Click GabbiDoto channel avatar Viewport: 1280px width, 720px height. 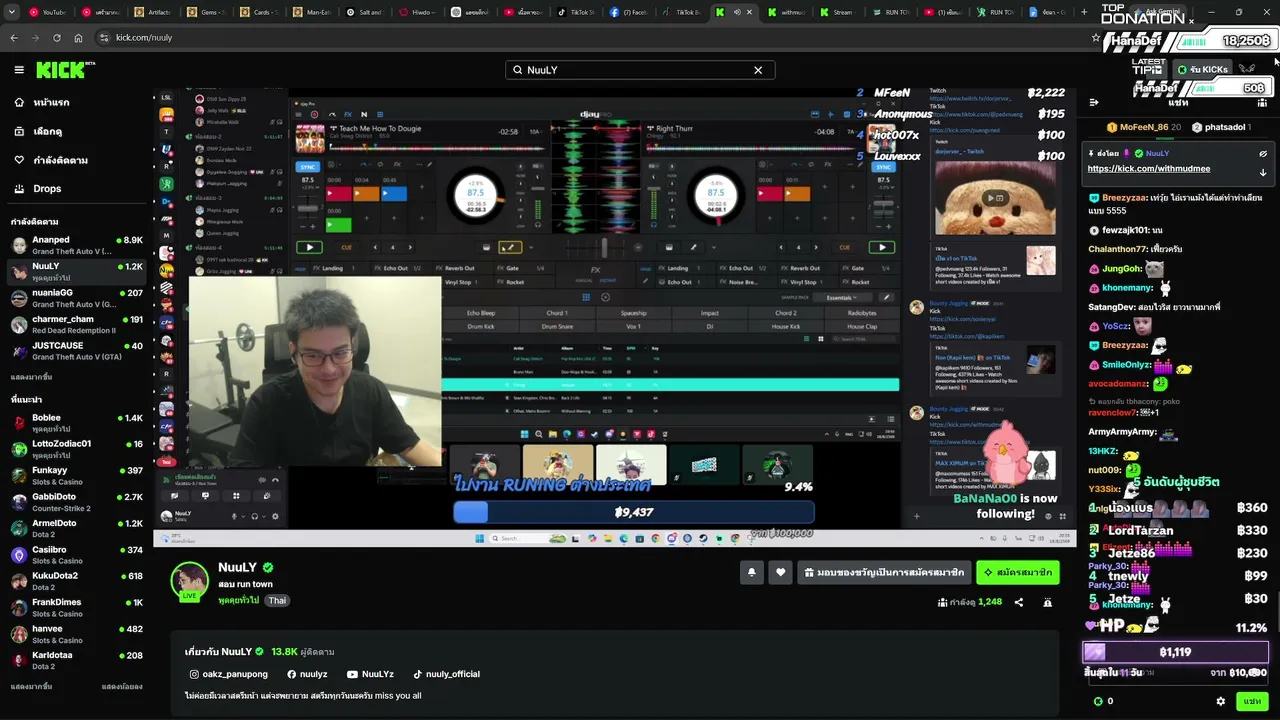pyautogui.click(x=19, y=502)
